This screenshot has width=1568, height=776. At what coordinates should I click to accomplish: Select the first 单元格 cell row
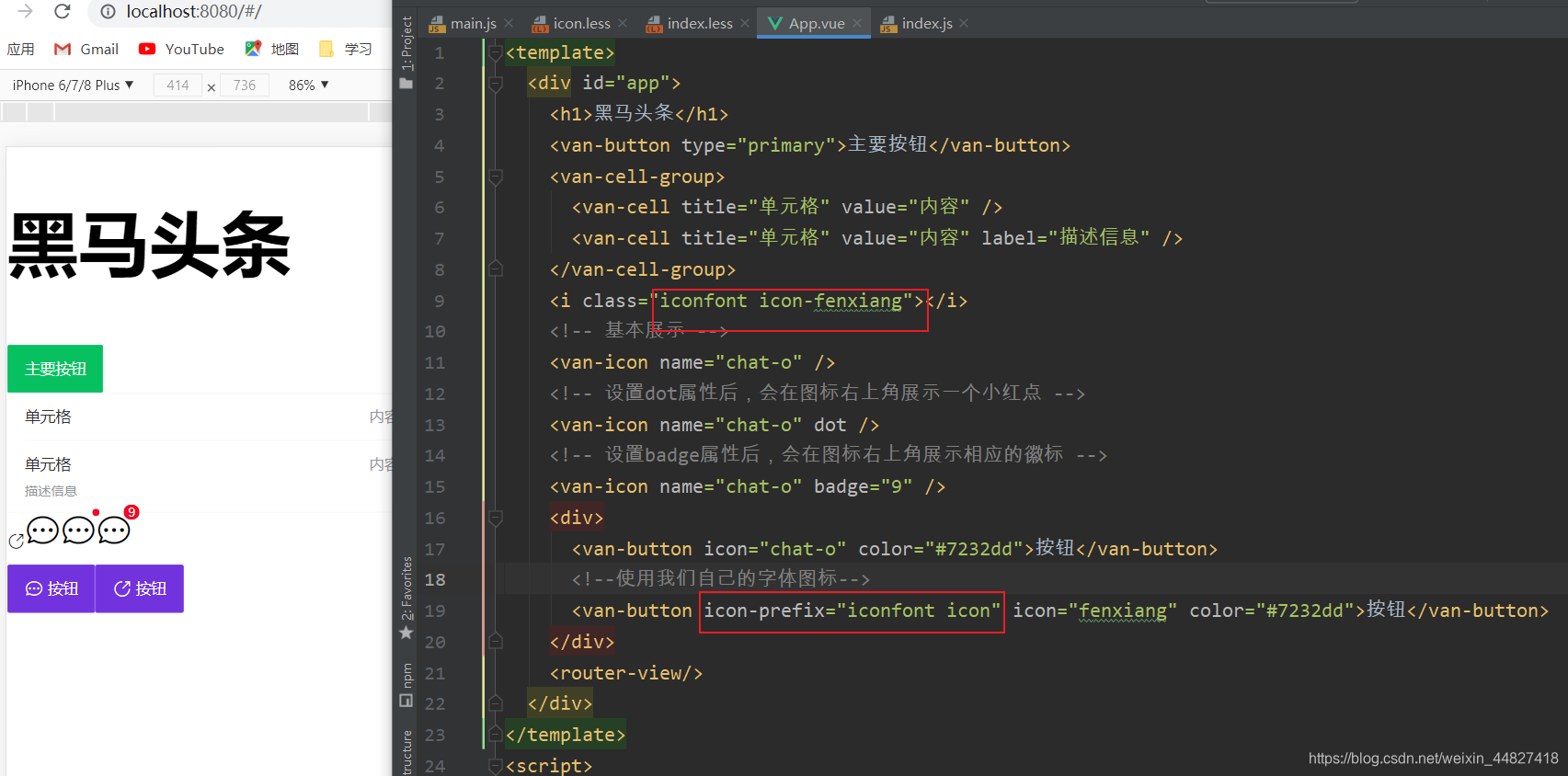[200, 417]
